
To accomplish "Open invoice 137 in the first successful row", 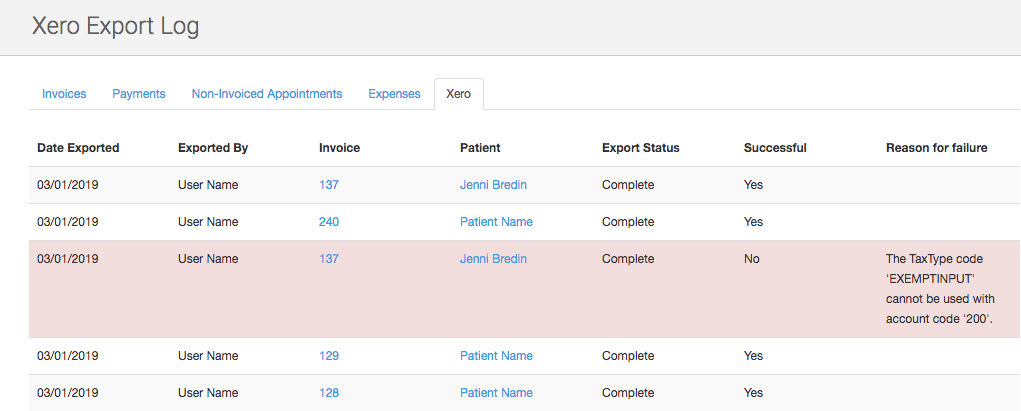I will pyautogui.click(x=329, y=185).
